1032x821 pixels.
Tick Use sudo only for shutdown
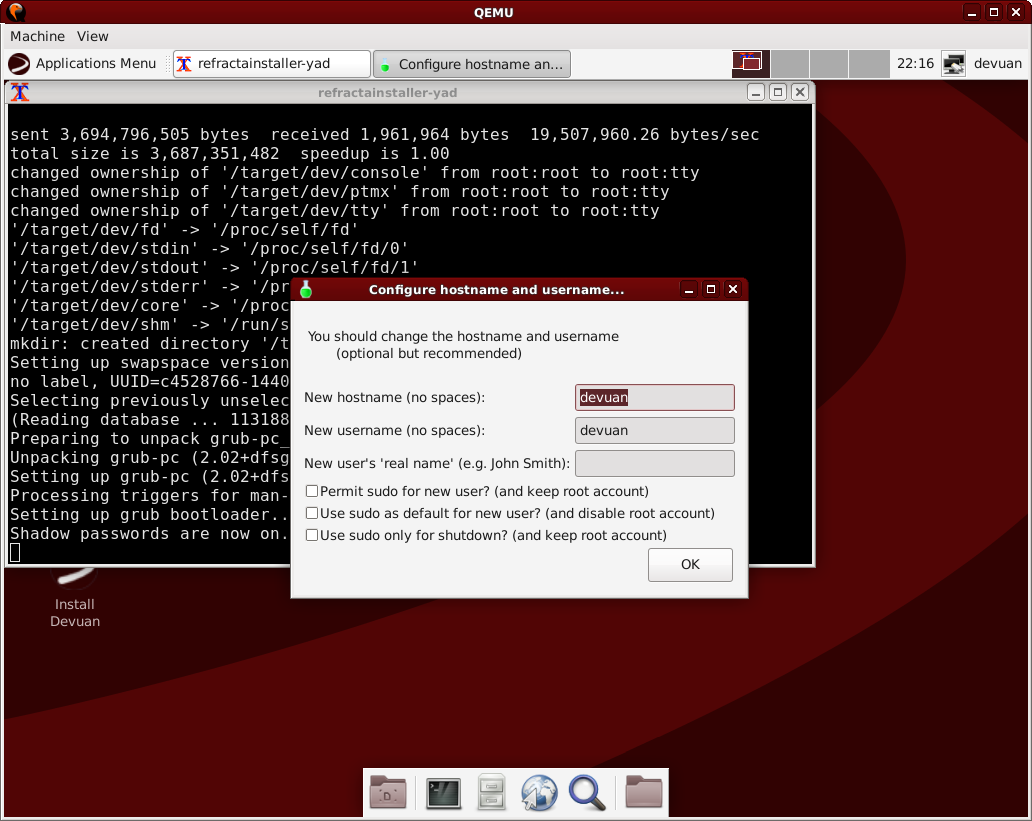click(x=312, y=535)
